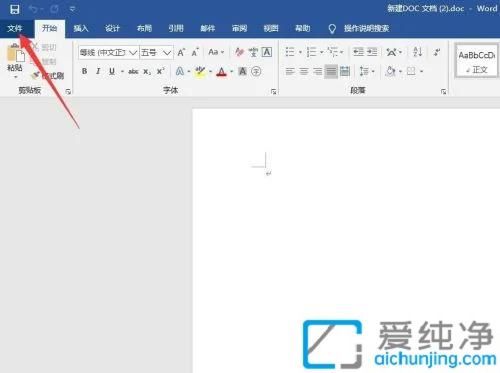The height and width of the screenshot is (373, 500).
Task: Toggle Bold formatting
Action: point(85,71)
